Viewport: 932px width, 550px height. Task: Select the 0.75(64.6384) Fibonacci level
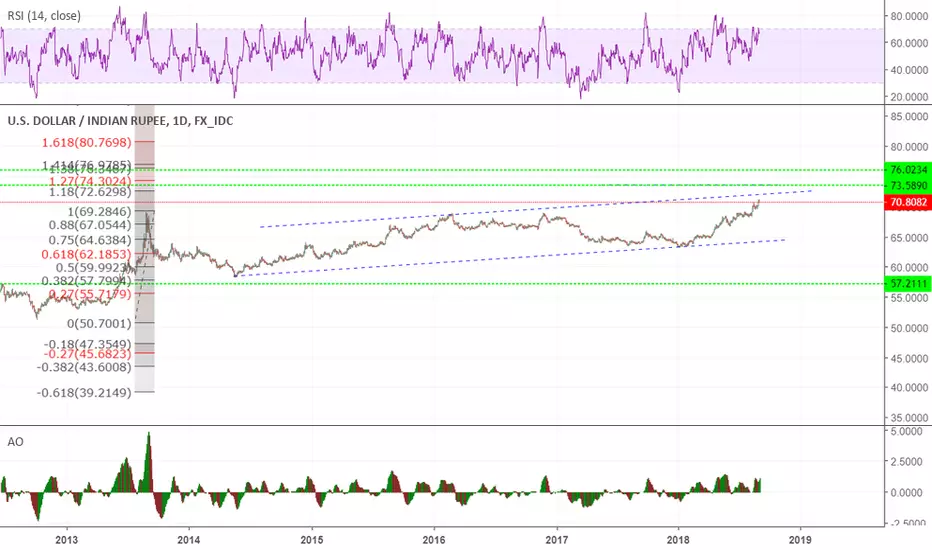pyautogui.click(x=90, y=240)
